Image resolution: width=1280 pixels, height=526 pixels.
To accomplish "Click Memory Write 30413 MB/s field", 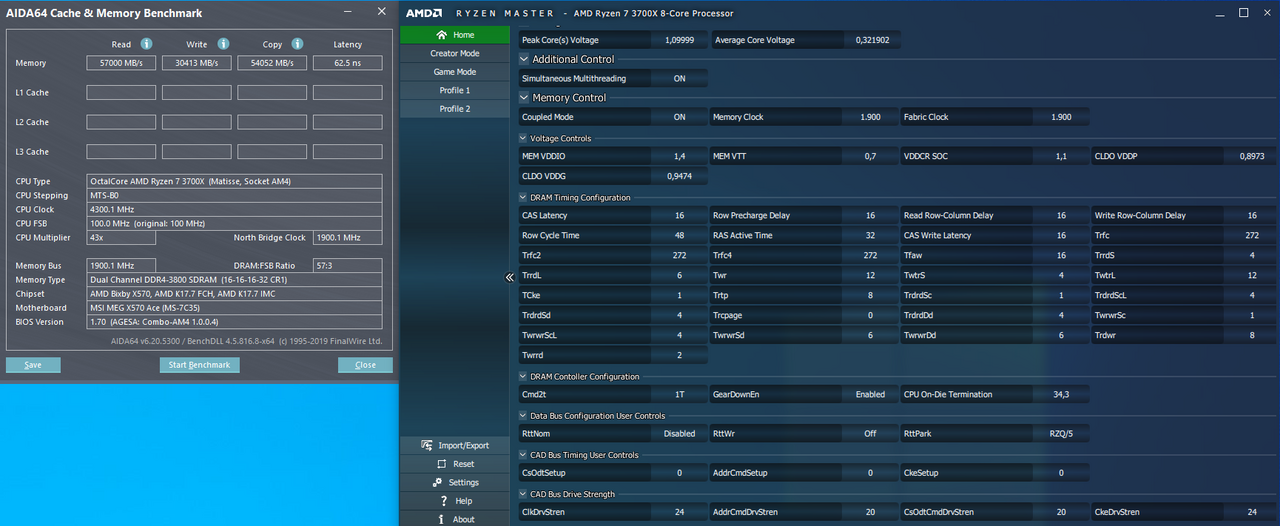I will [197, 63].
